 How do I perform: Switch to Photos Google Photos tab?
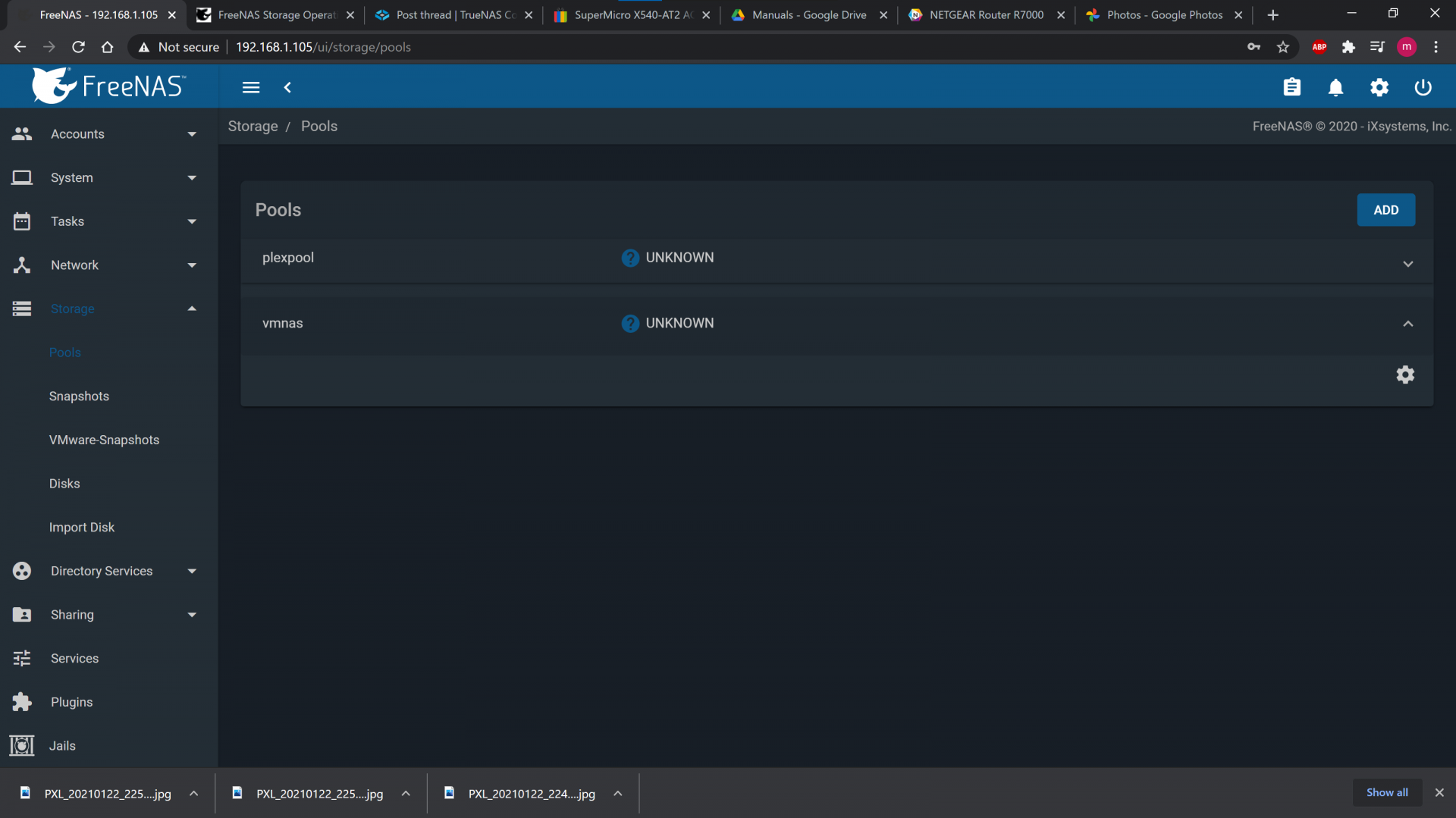pos(1164,15)
